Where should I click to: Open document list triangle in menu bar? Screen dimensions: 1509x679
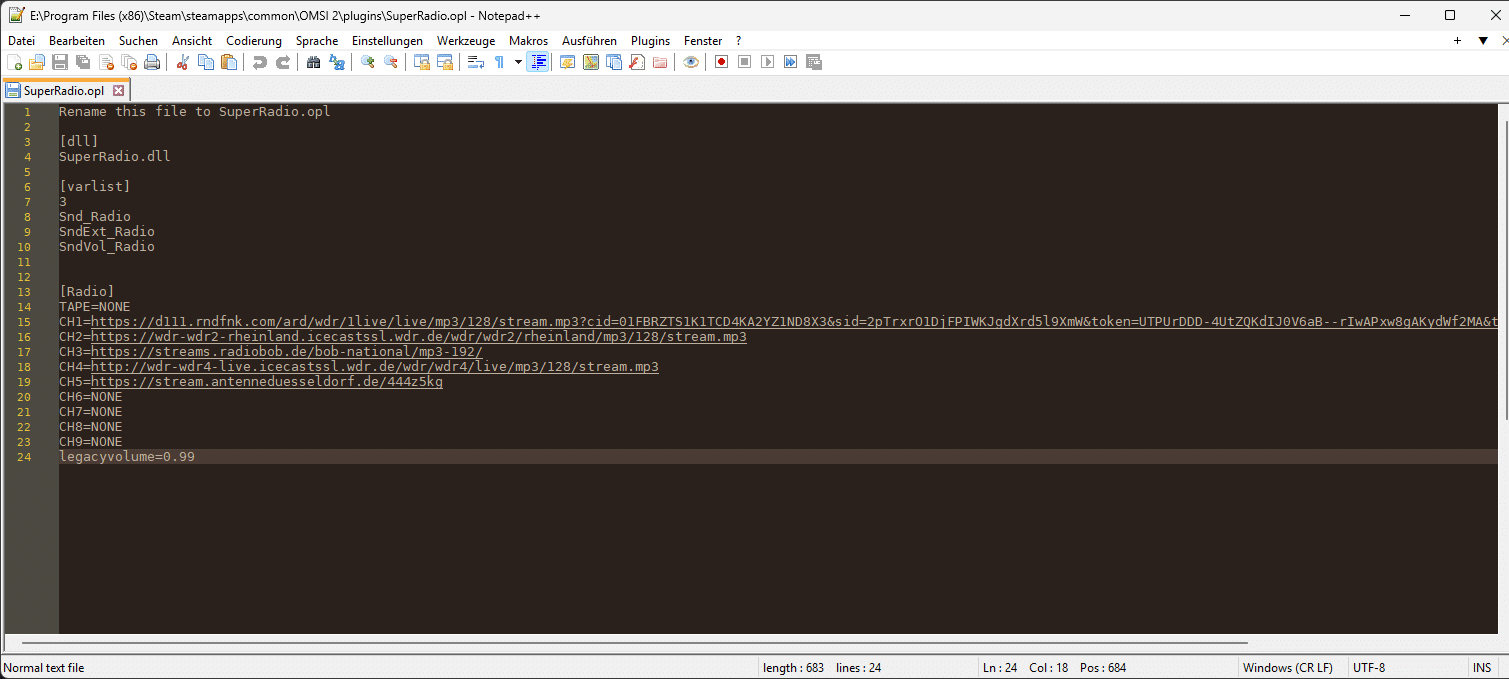coord(1483,41)
